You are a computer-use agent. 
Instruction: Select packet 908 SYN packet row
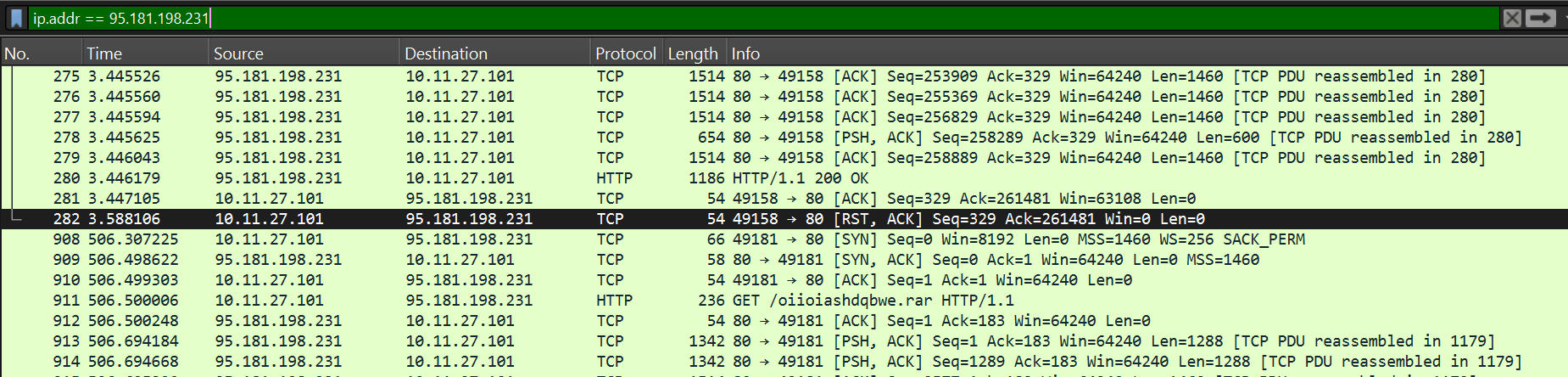784,239
